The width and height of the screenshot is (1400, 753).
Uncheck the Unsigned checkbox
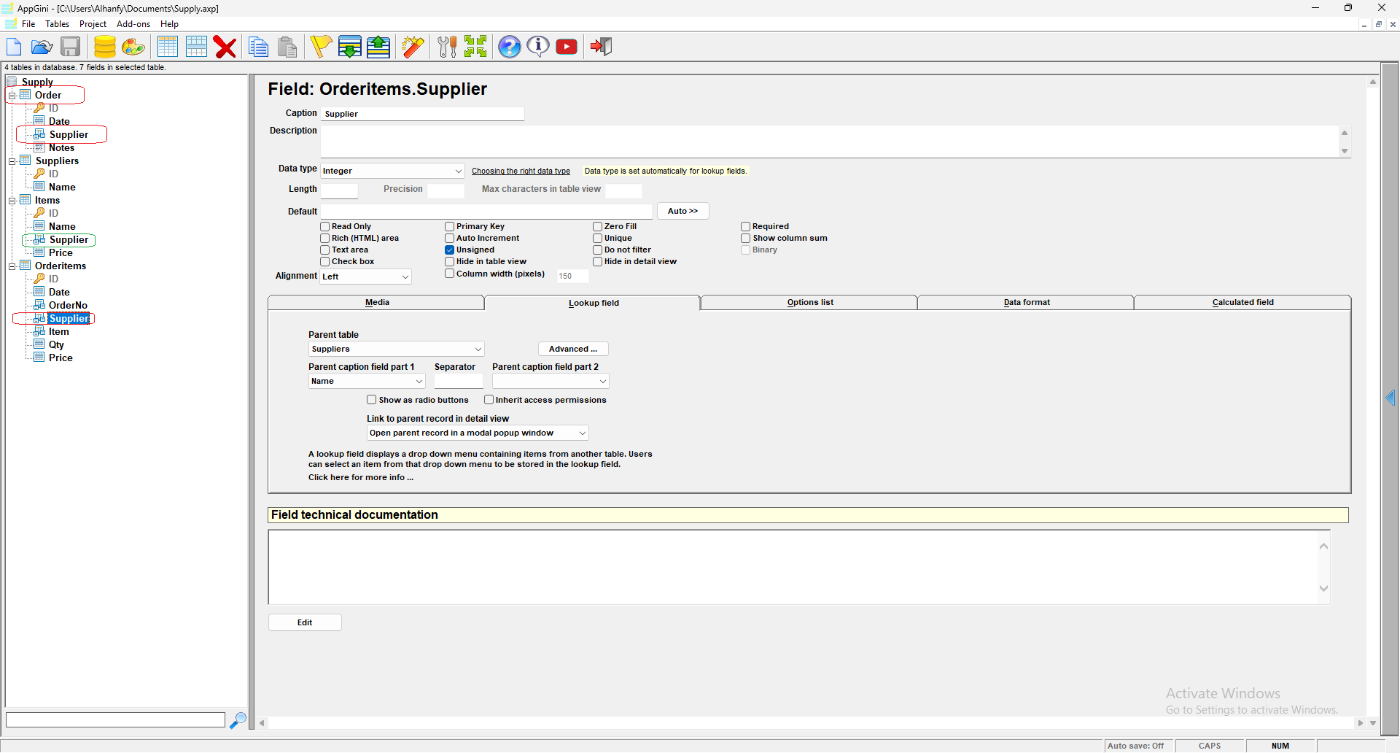point(449,250)
